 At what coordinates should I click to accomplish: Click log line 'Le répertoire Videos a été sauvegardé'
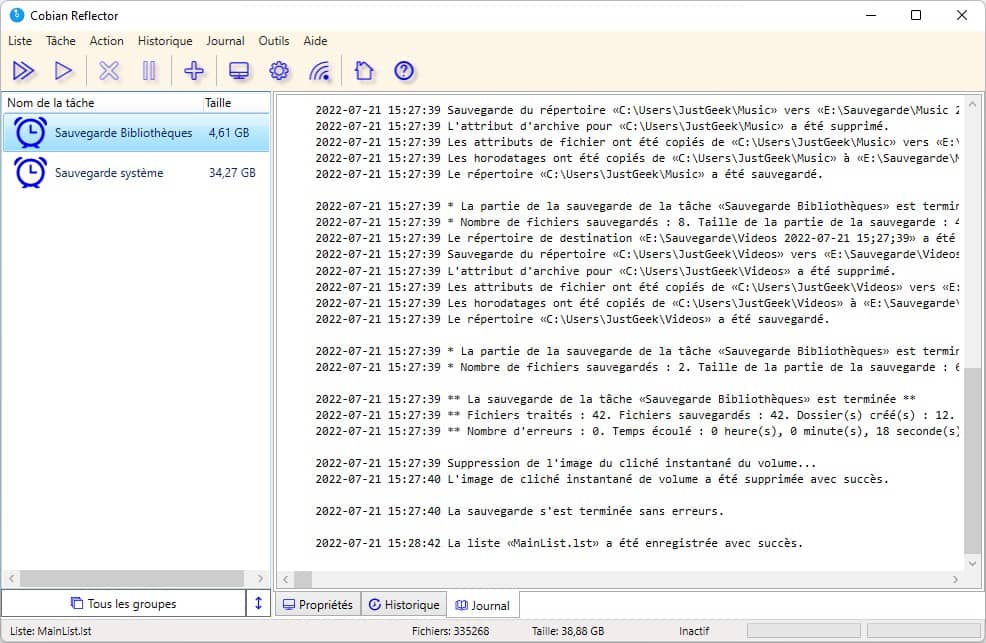572,319
